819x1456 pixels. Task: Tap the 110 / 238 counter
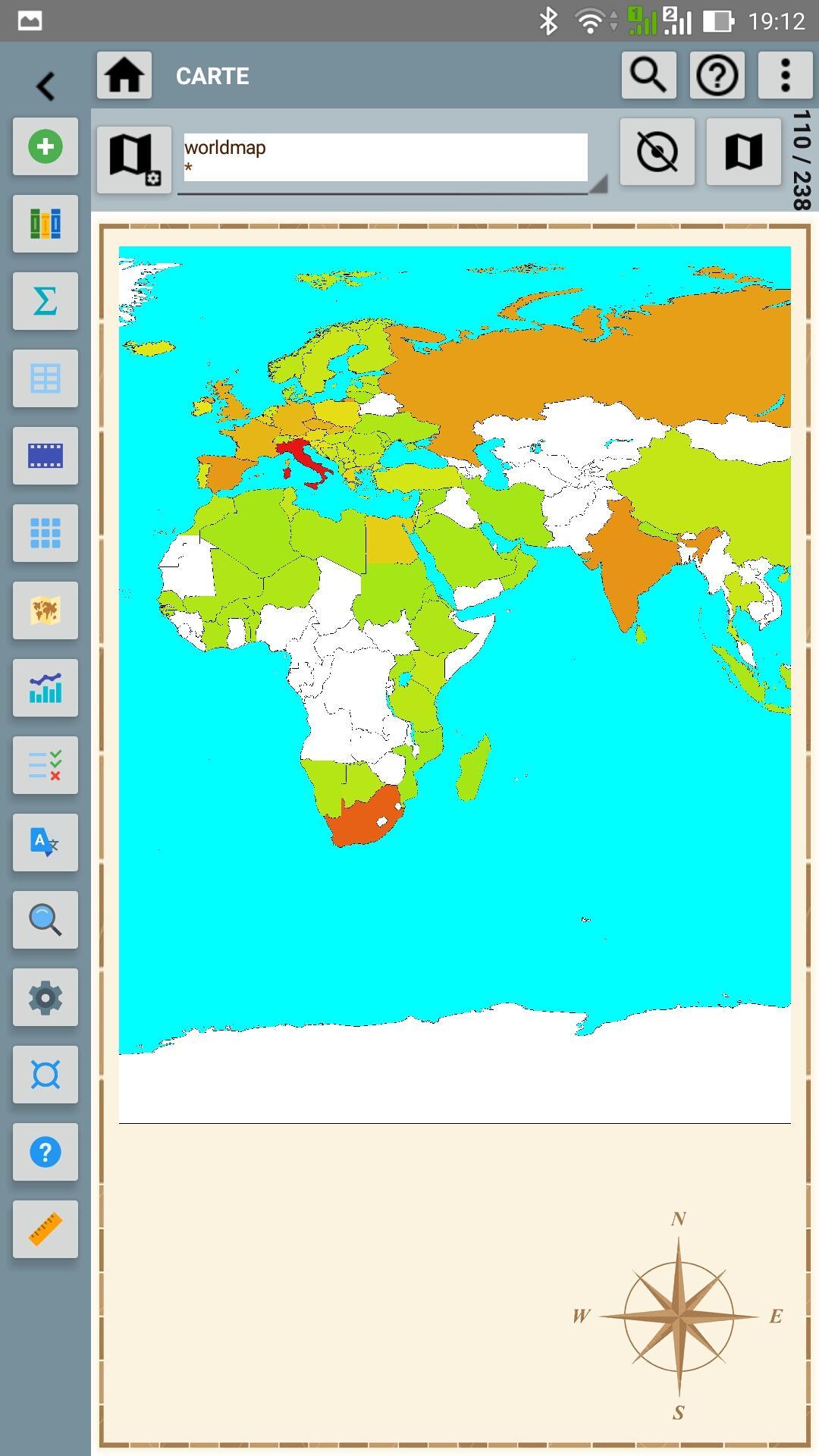802,160
